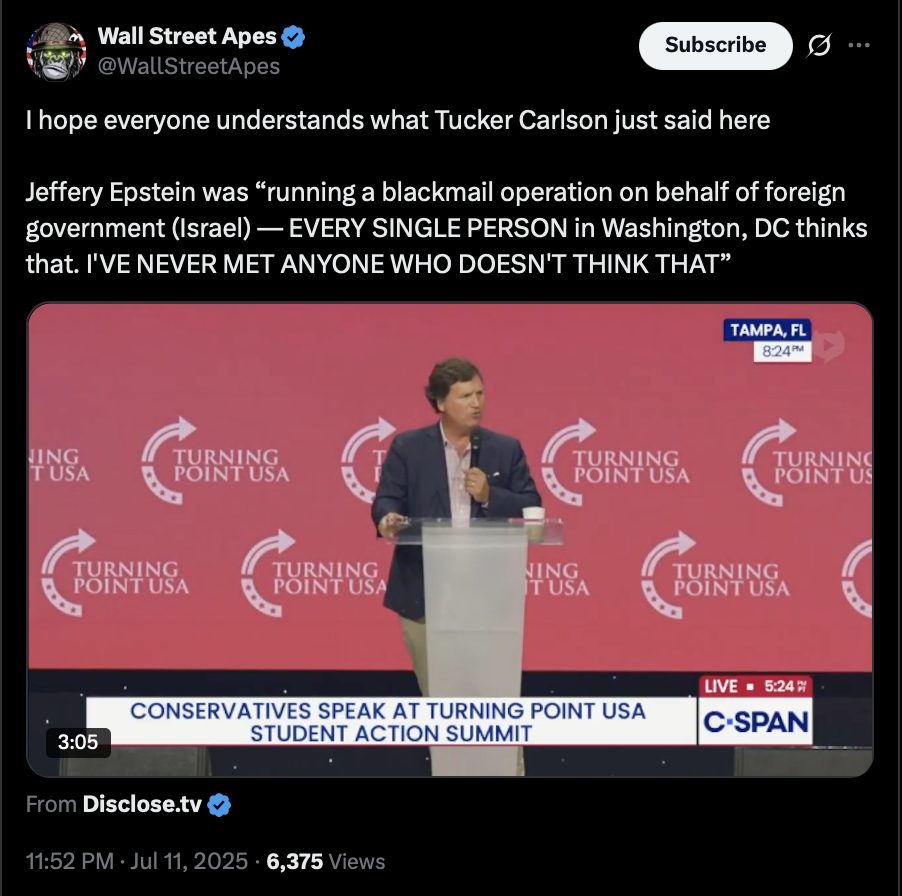Image resolution: width=902 pixels, height=896 pixels.
Task: Play the Tucker Carlson video
Action: coord(450,539)
